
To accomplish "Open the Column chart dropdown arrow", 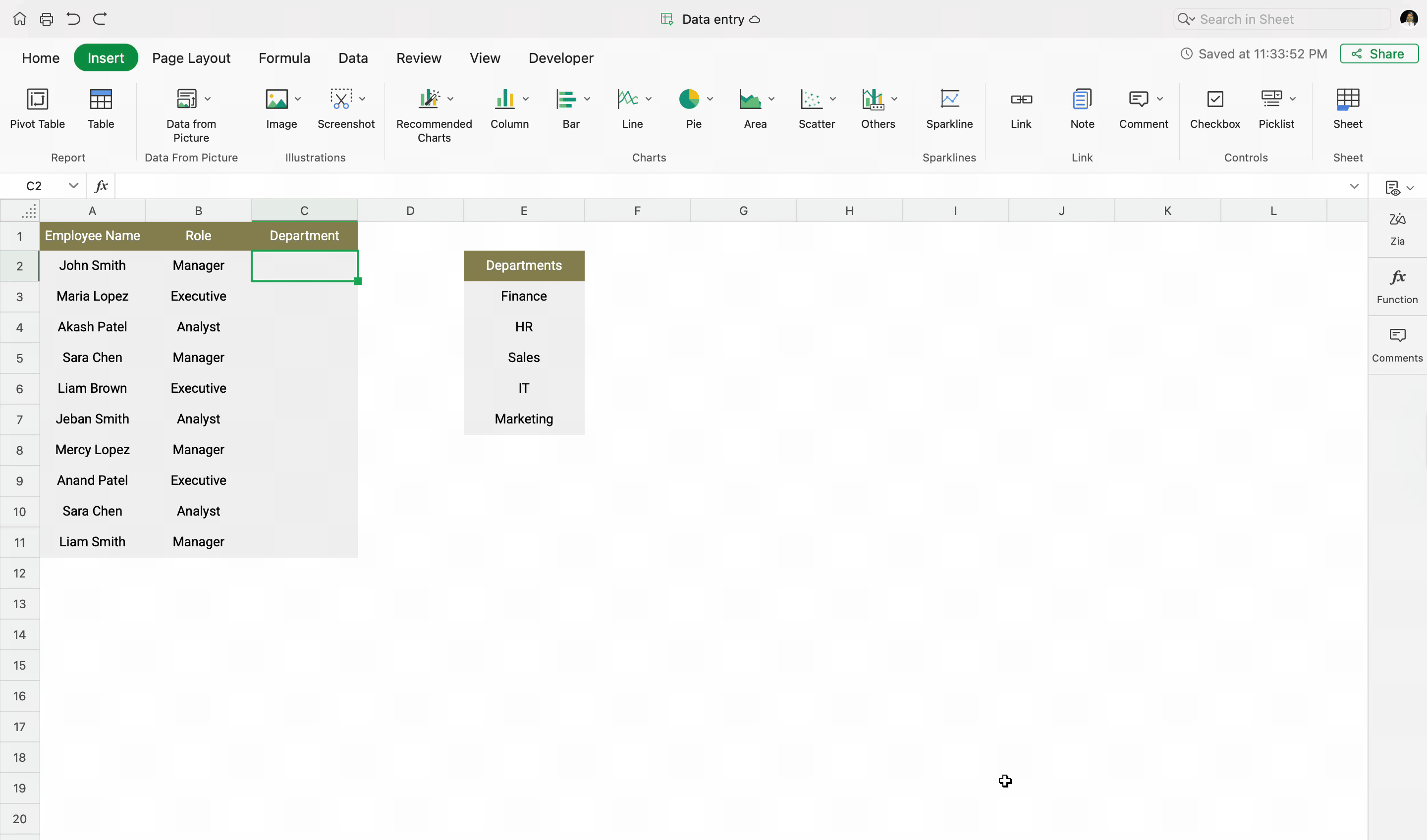I will coord(526,99).
